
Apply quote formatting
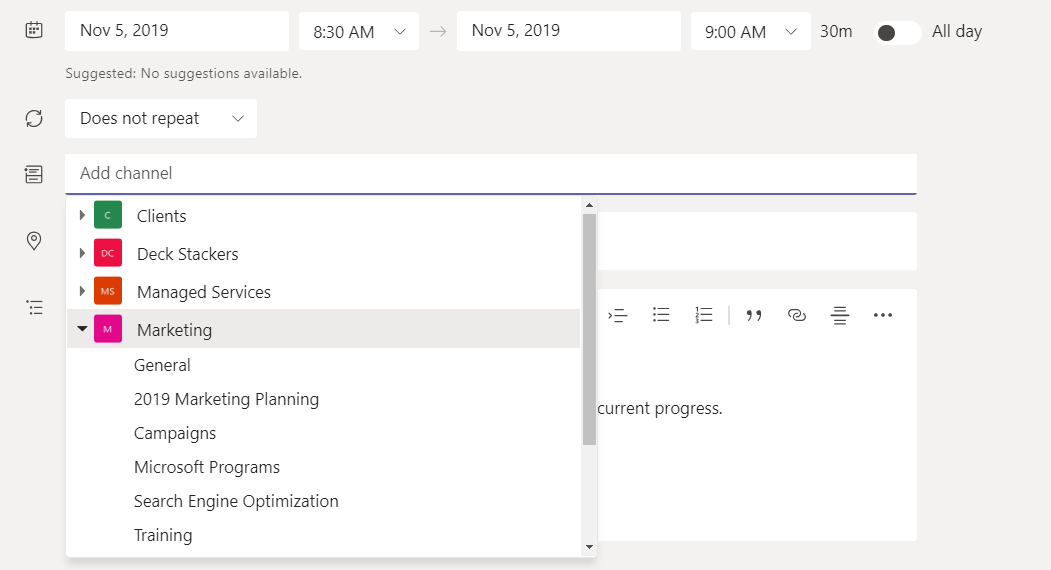pyautogui.click(x=754, y=315)
